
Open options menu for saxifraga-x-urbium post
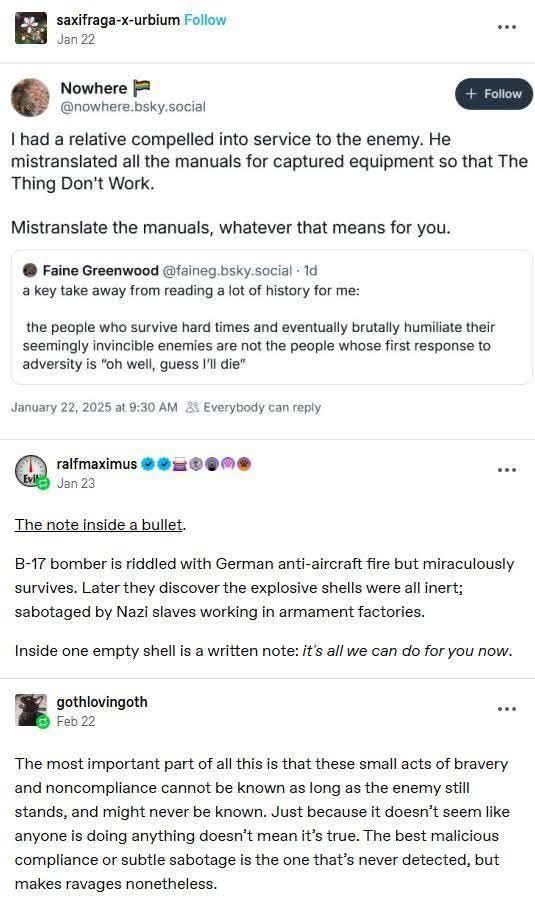pyautogui.click(x=507, y=27)
